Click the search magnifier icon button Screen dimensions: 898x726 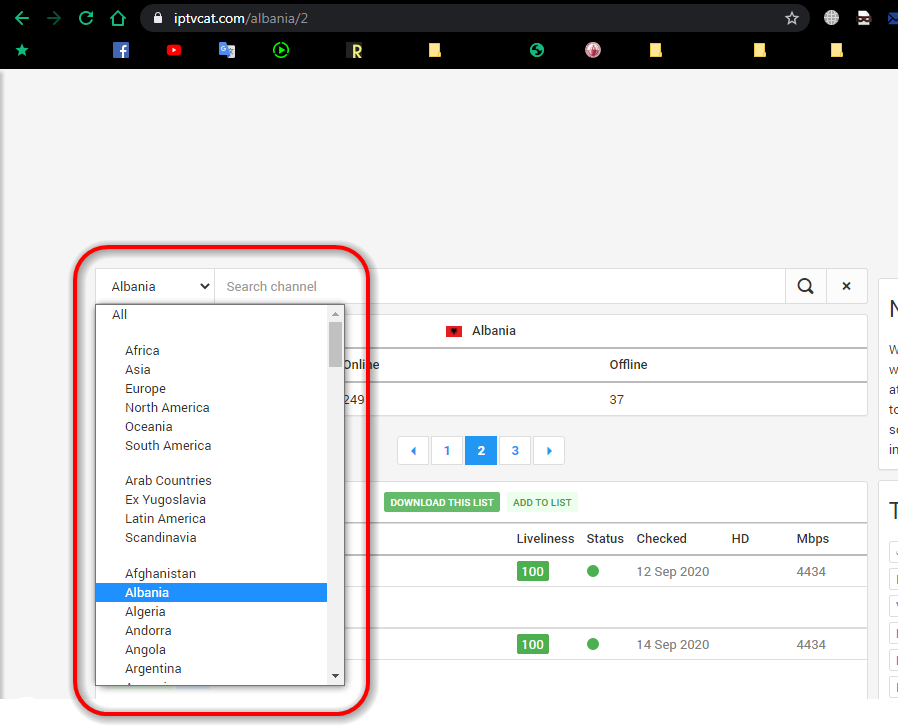tap(805, 286)
